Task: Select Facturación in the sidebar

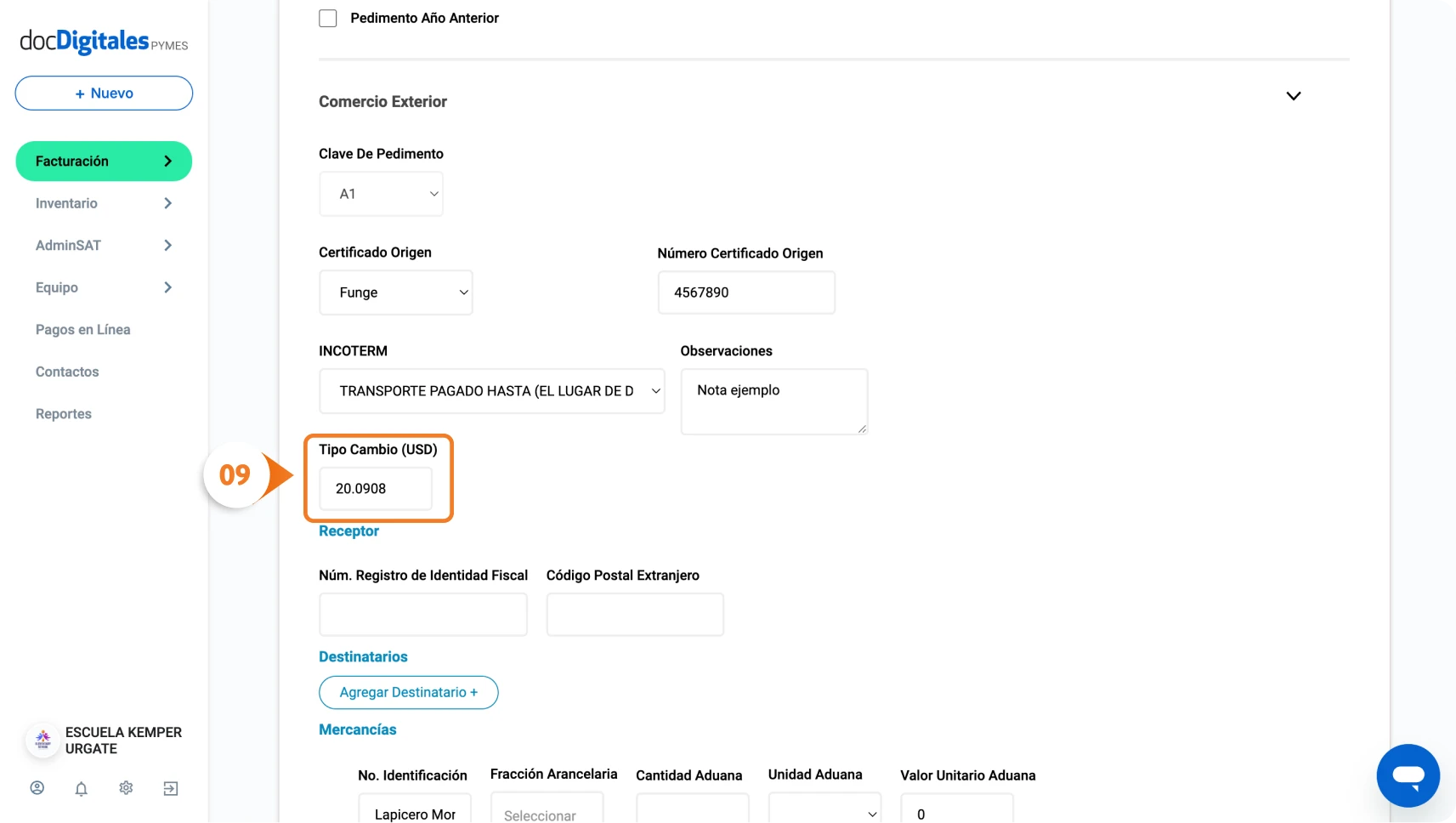Action: (104, 162)
